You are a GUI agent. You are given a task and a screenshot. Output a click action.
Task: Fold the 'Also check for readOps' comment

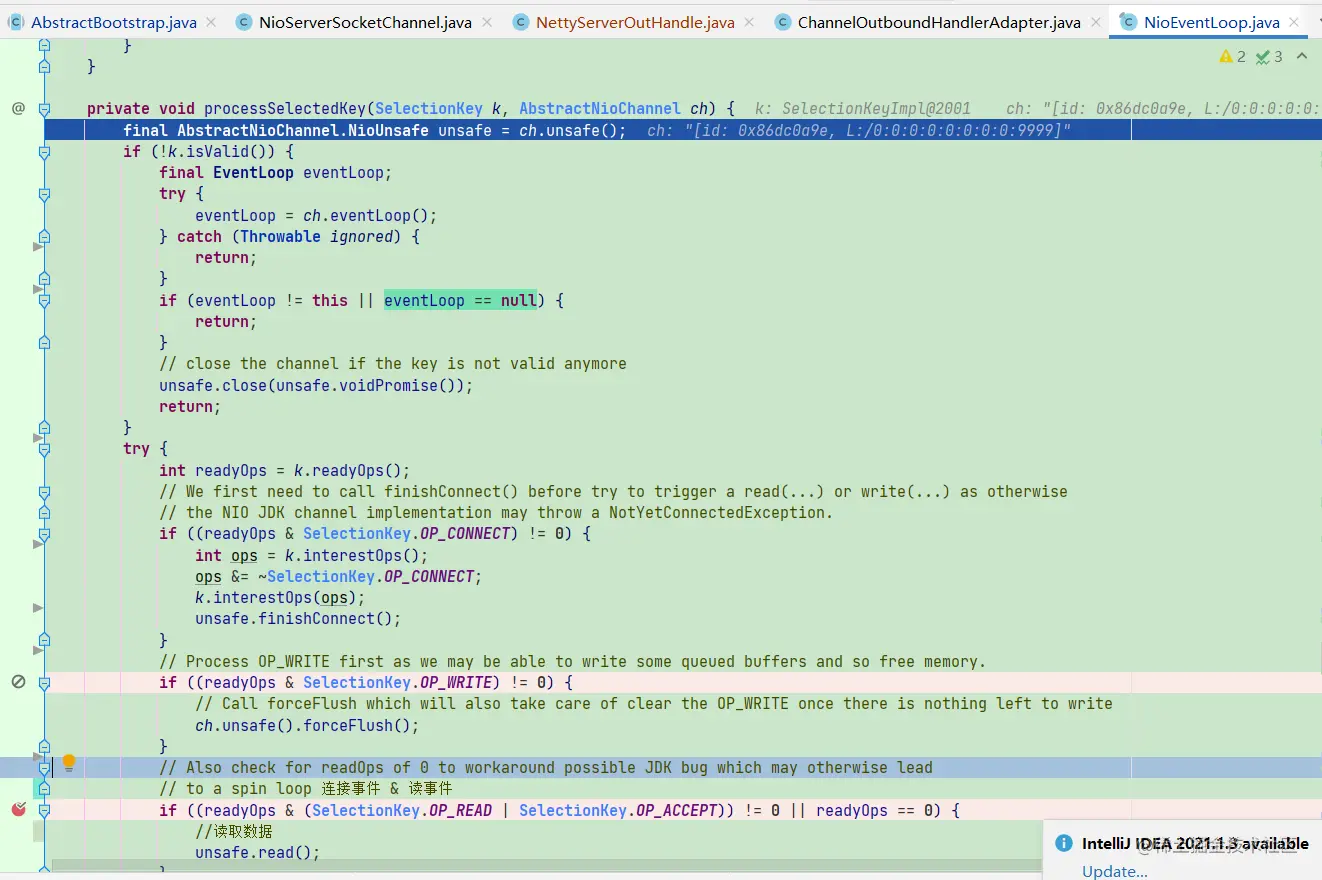point(44,768)
